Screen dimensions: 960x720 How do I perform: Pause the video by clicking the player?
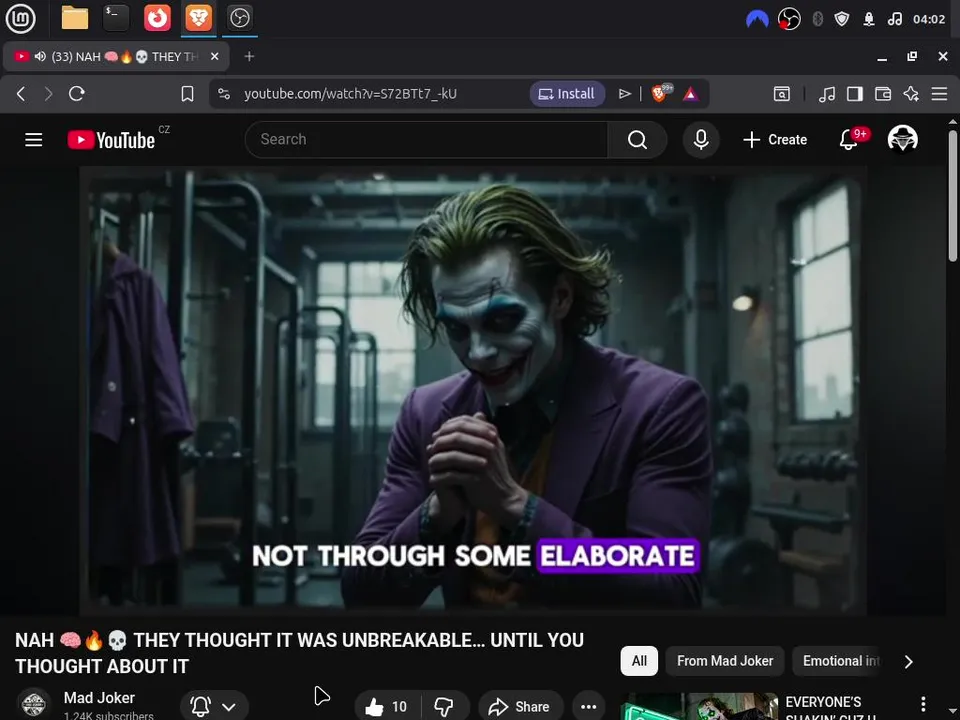click(x=473, y=391)
